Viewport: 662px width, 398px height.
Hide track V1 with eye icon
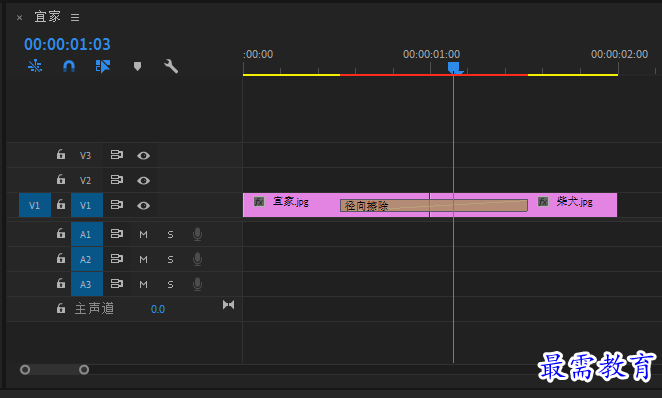point(144,206)
